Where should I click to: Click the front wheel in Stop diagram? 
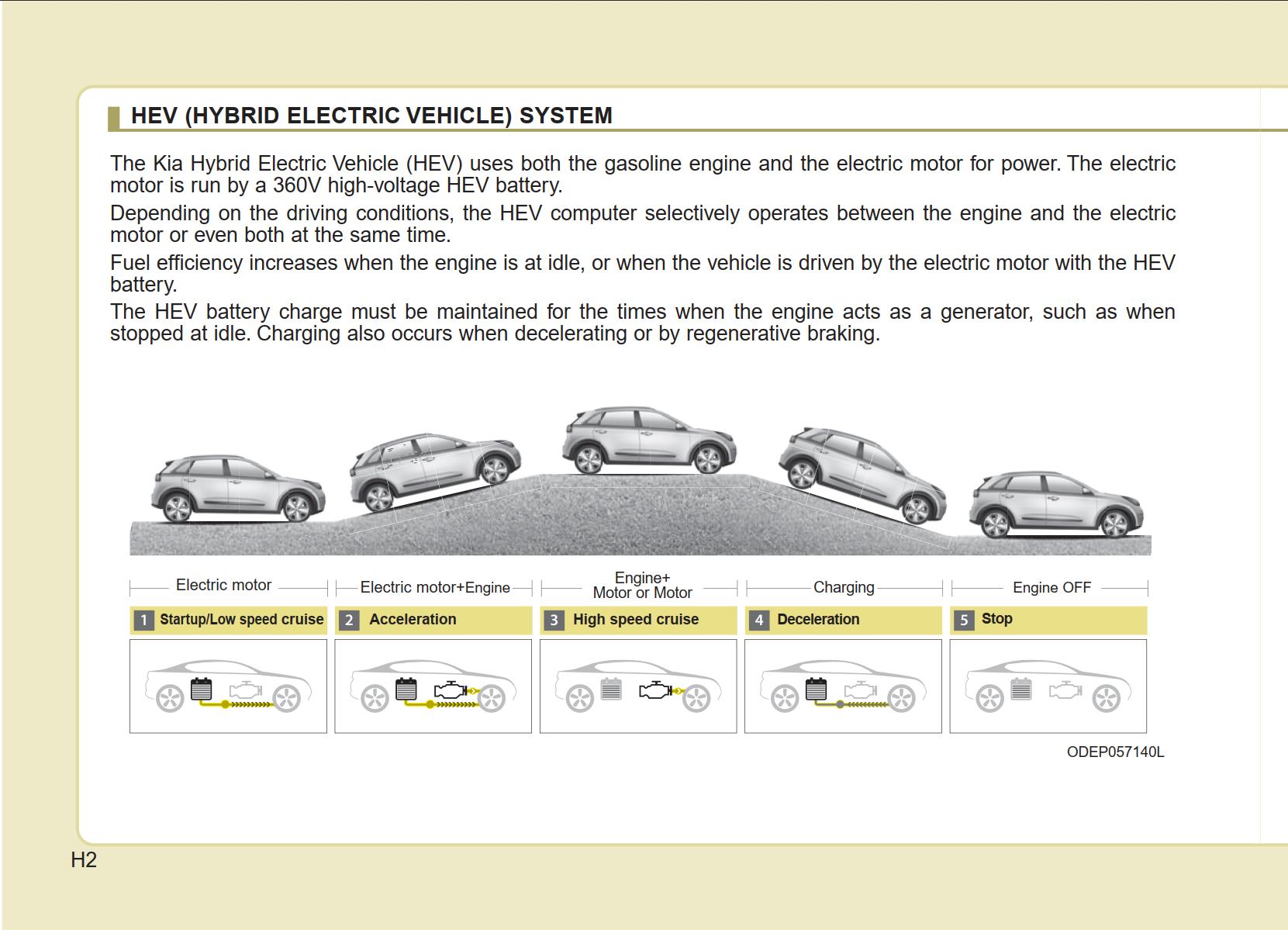coord(1107,699)
